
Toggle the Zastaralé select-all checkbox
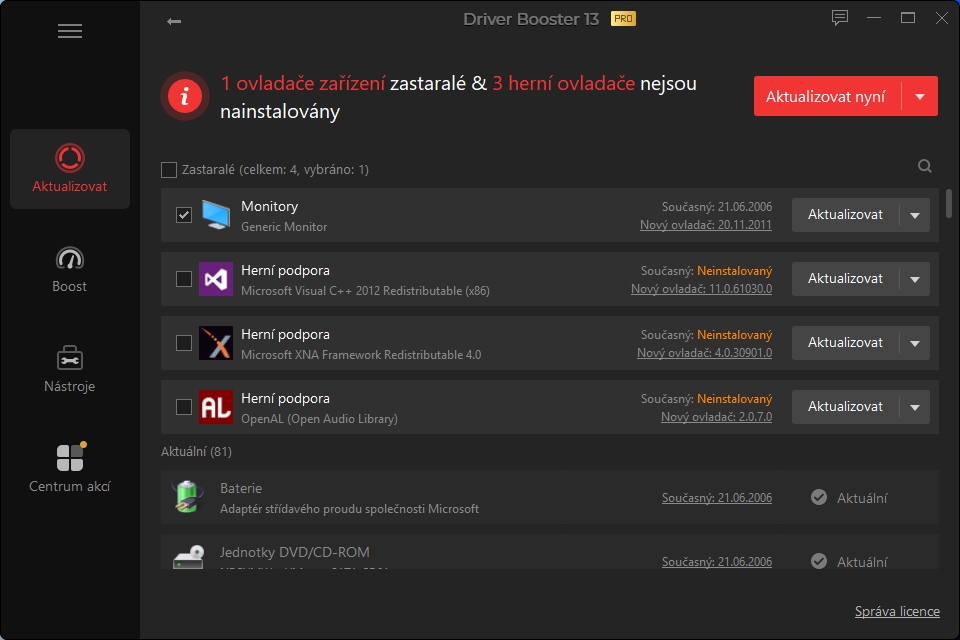[169, 170]
